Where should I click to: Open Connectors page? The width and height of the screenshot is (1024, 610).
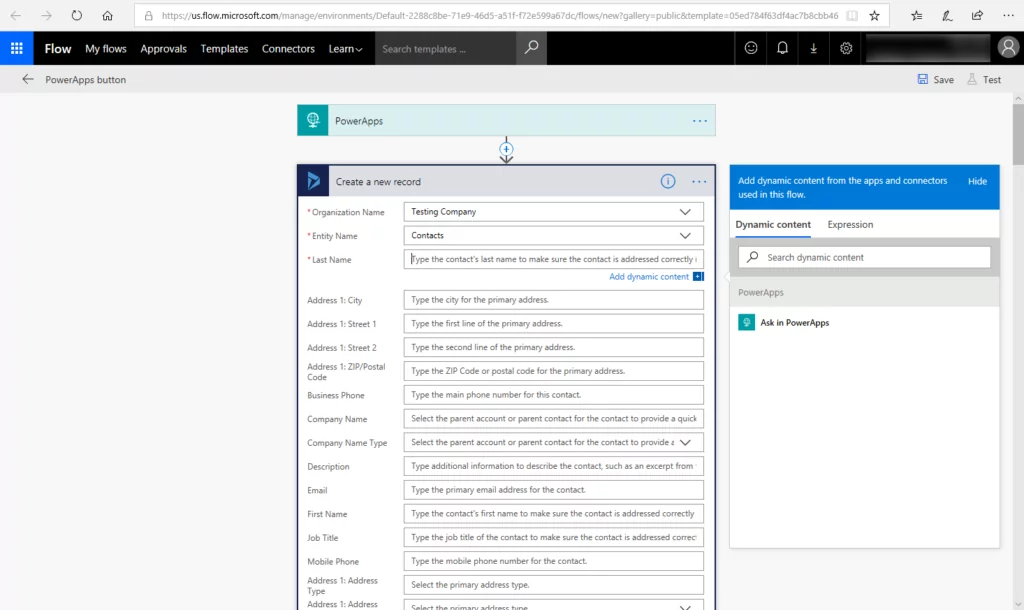(x=288, y=48)
